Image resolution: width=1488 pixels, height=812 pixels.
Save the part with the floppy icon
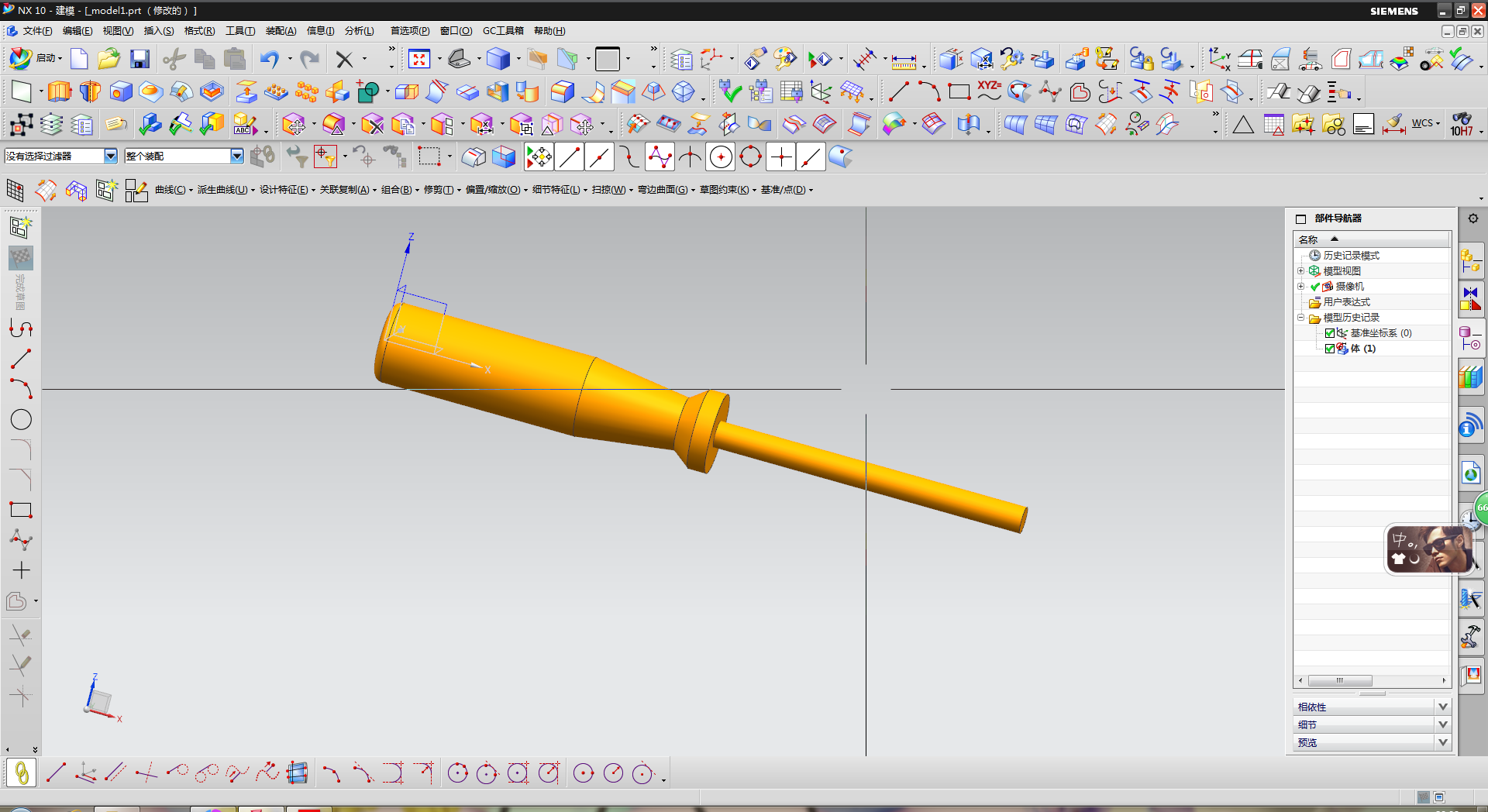point(139,59)
